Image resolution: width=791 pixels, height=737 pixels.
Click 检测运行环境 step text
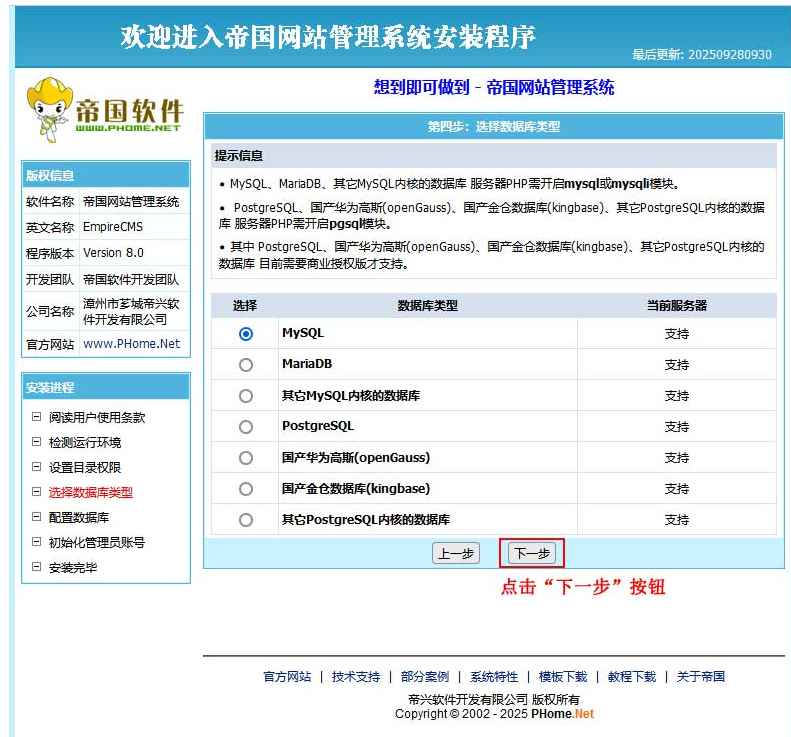[x=85, y=442]
